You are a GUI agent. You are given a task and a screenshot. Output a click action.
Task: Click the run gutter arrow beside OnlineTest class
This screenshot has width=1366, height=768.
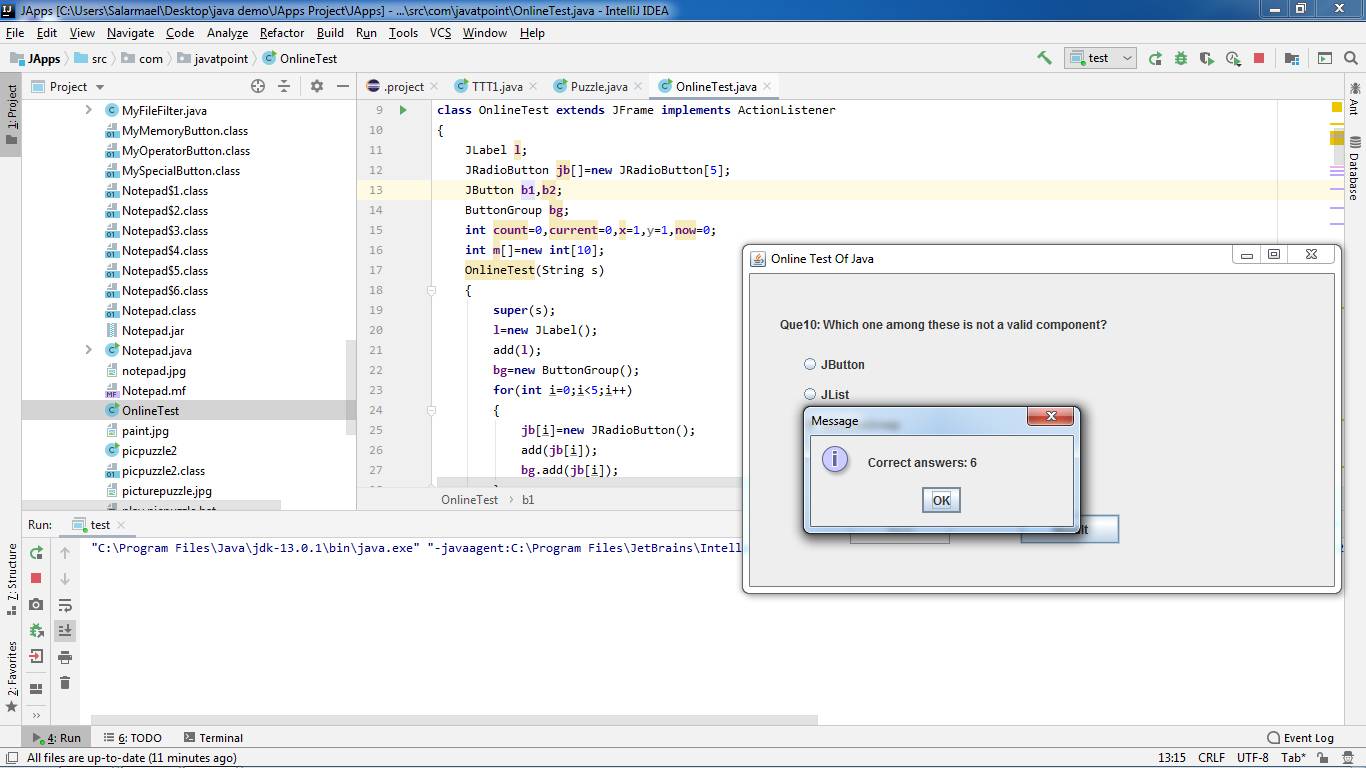(403, 110)
